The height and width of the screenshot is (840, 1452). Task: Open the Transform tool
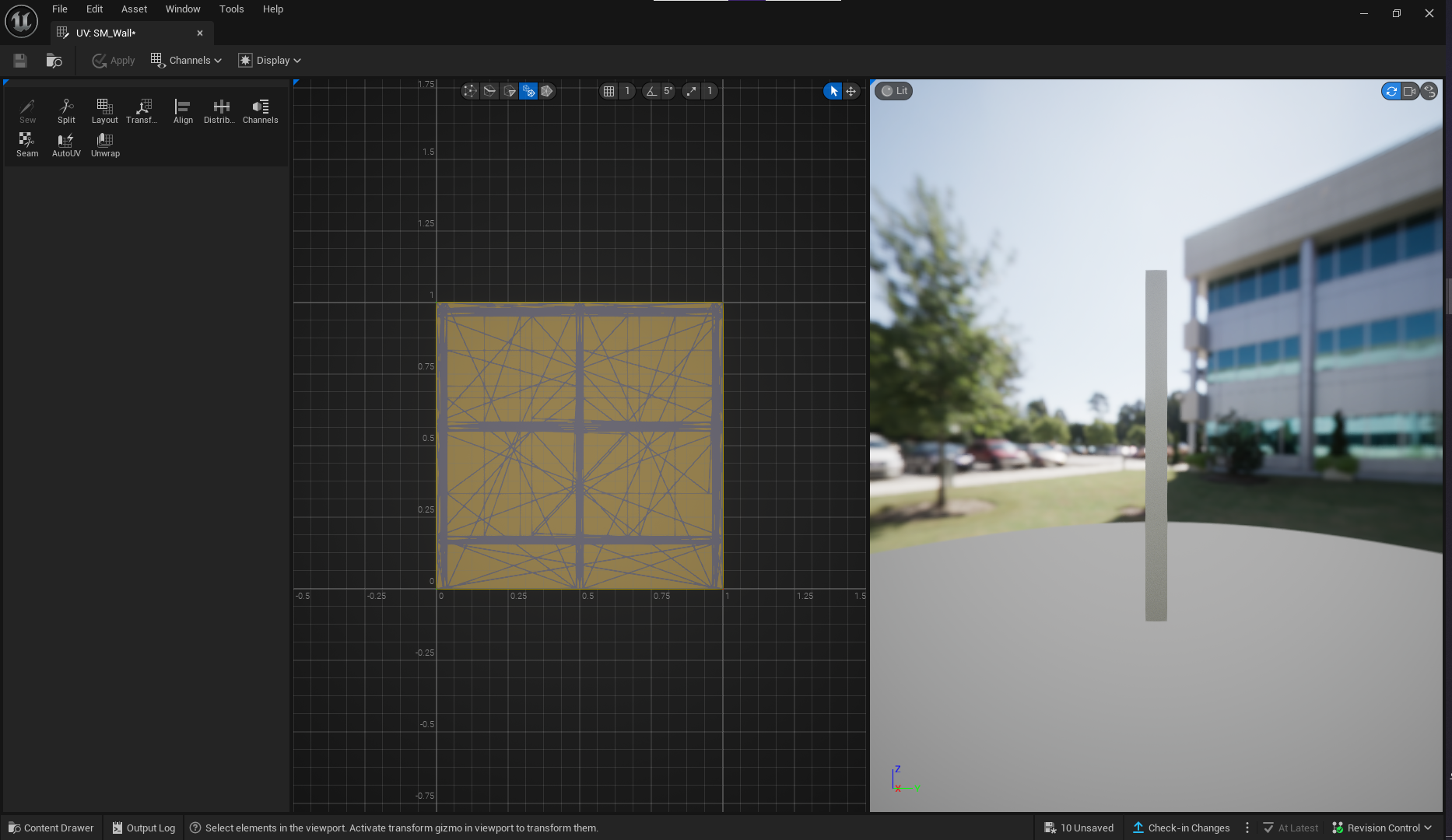pos(142,111)
